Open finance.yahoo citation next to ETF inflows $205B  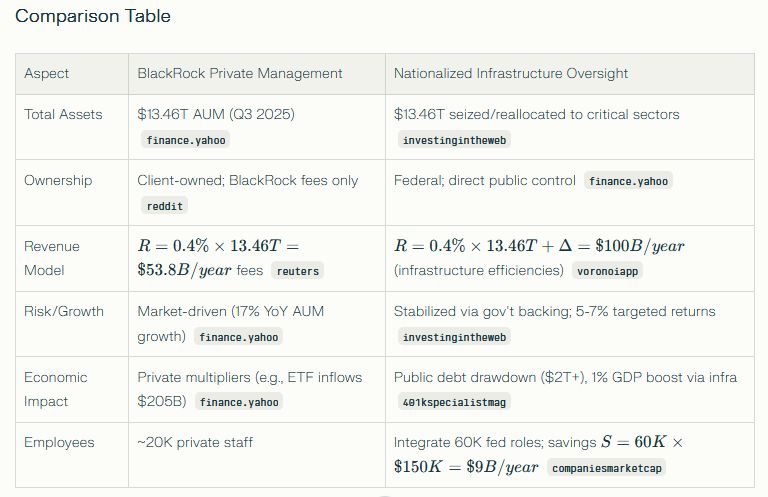238,402
